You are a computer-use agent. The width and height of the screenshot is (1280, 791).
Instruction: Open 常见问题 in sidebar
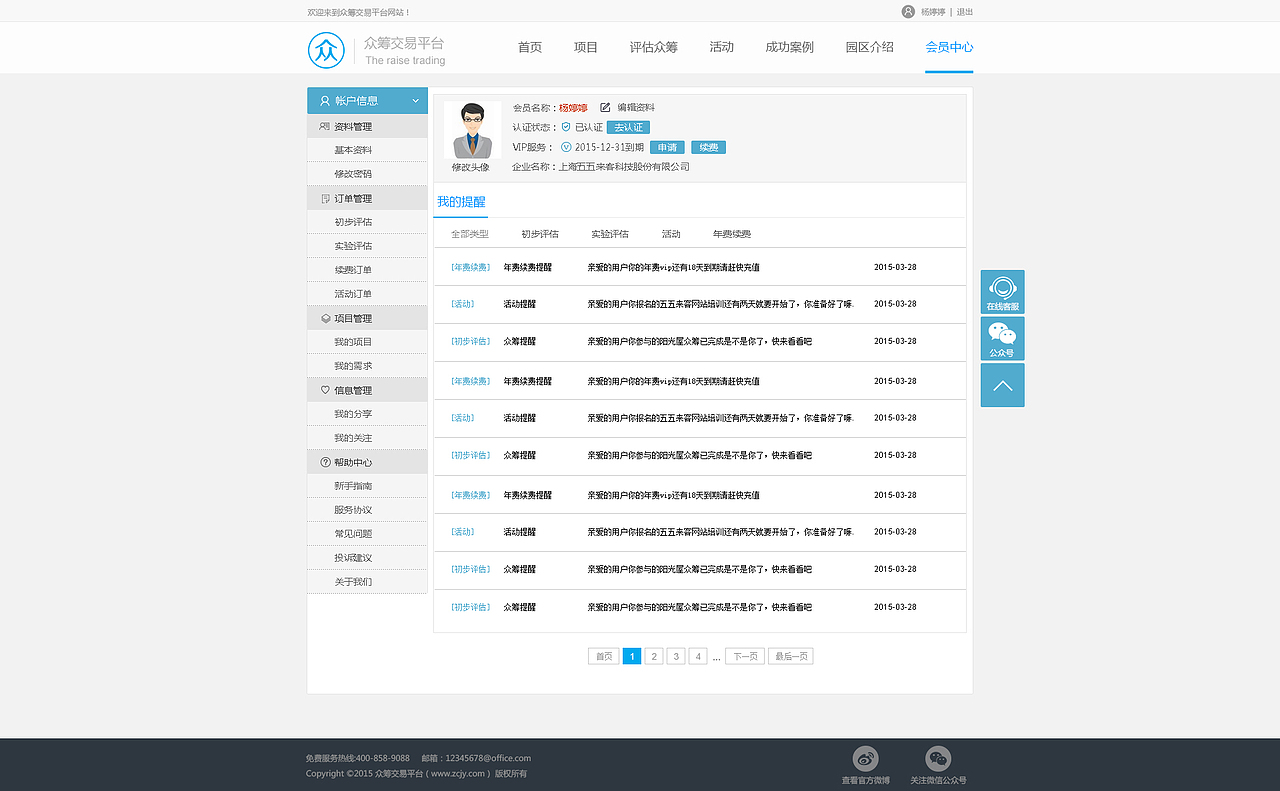pyautogui.click(x=353, y=534)
